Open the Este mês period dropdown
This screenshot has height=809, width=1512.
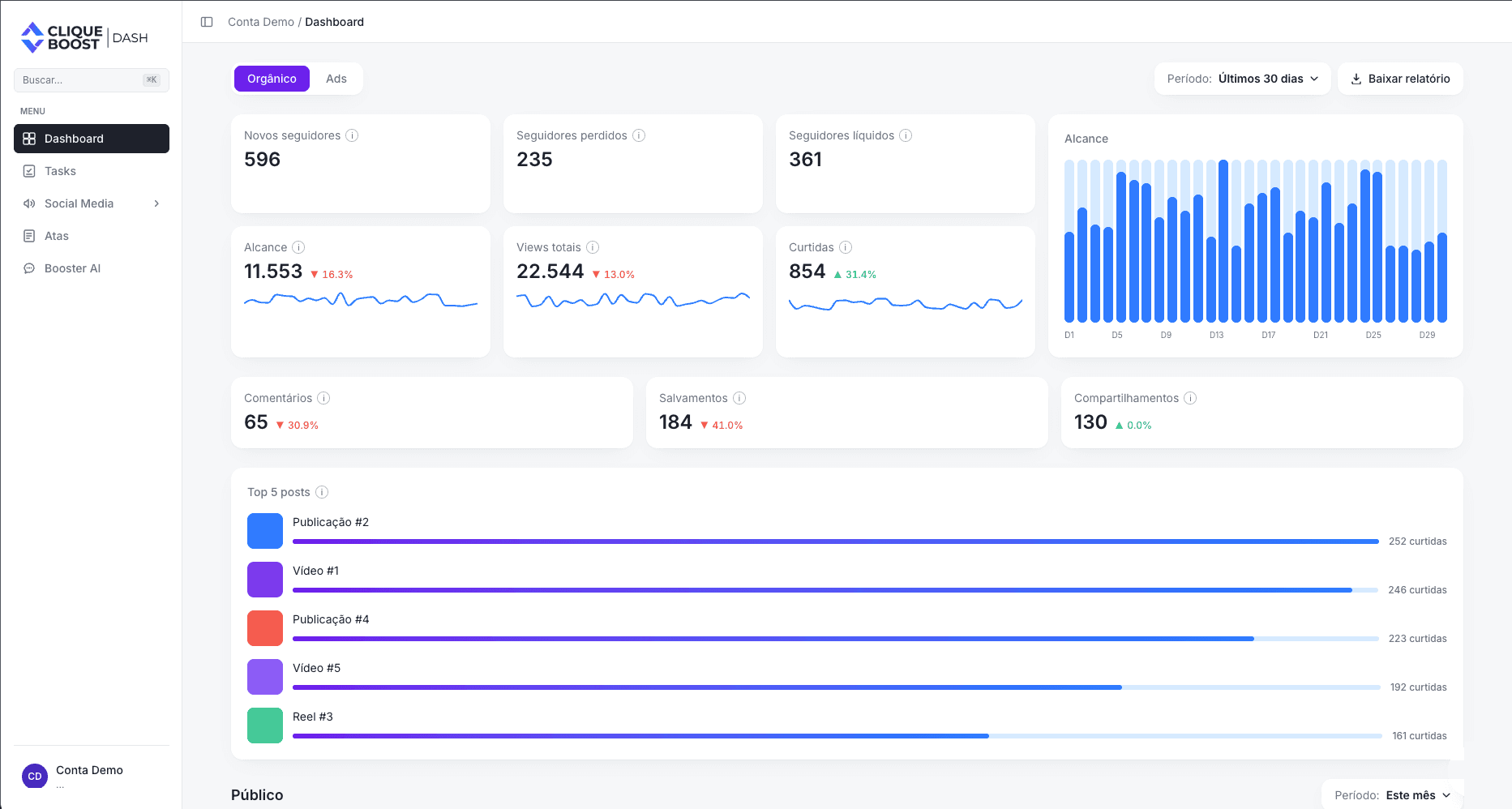pos(1392,795)
